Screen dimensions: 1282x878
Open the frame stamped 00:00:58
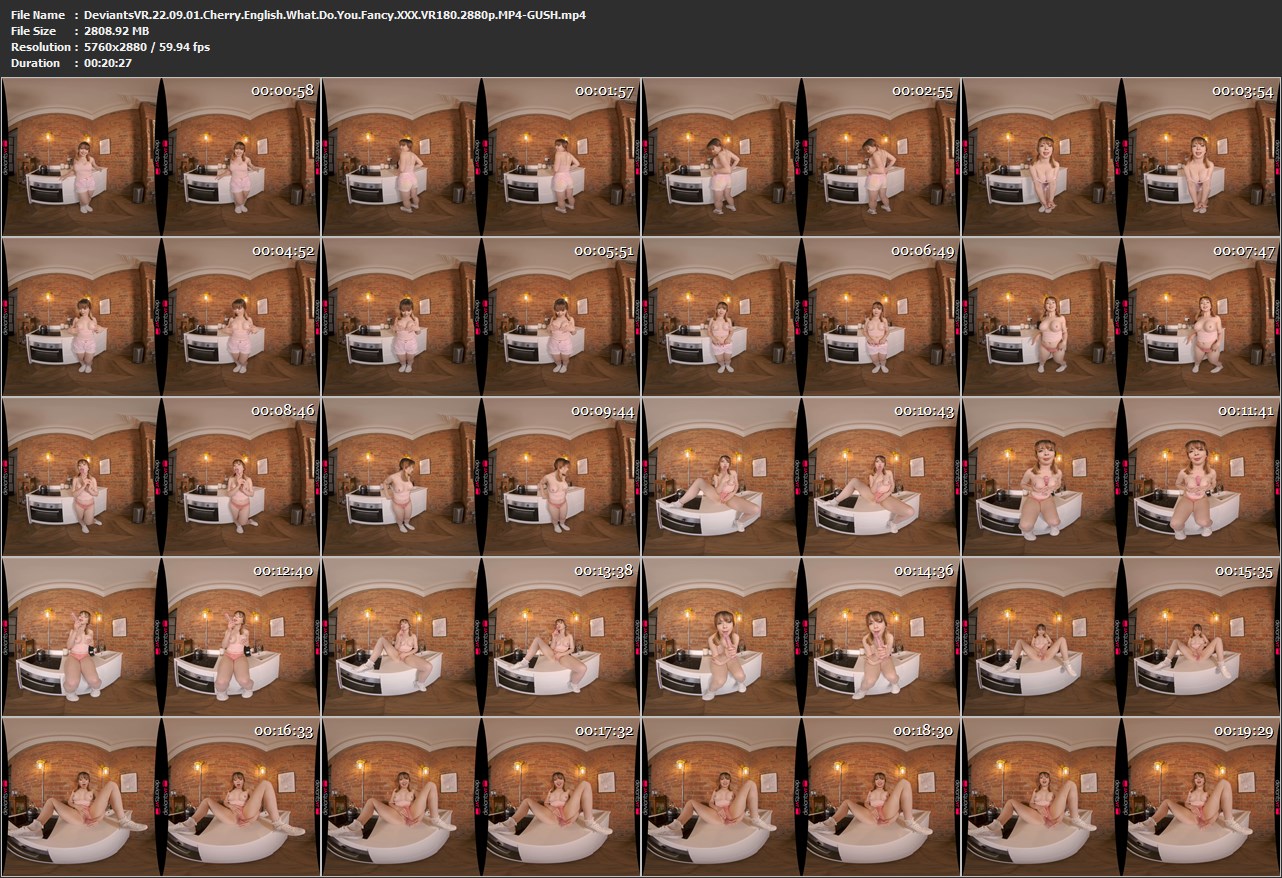[x=160, y=156]
